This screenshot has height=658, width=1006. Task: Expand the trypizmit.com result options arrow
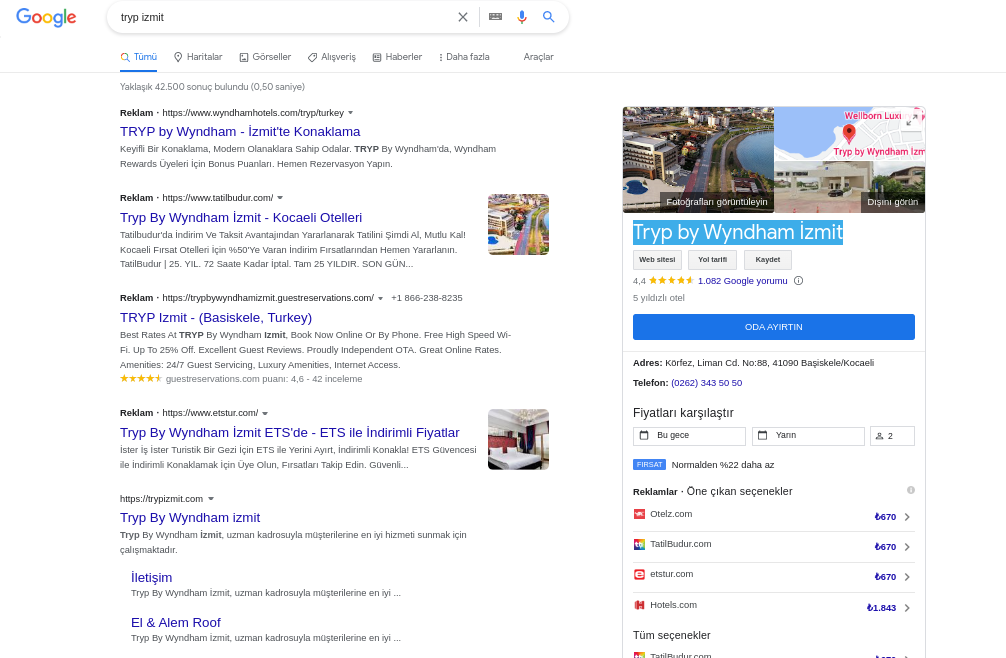tap(210, 499)
